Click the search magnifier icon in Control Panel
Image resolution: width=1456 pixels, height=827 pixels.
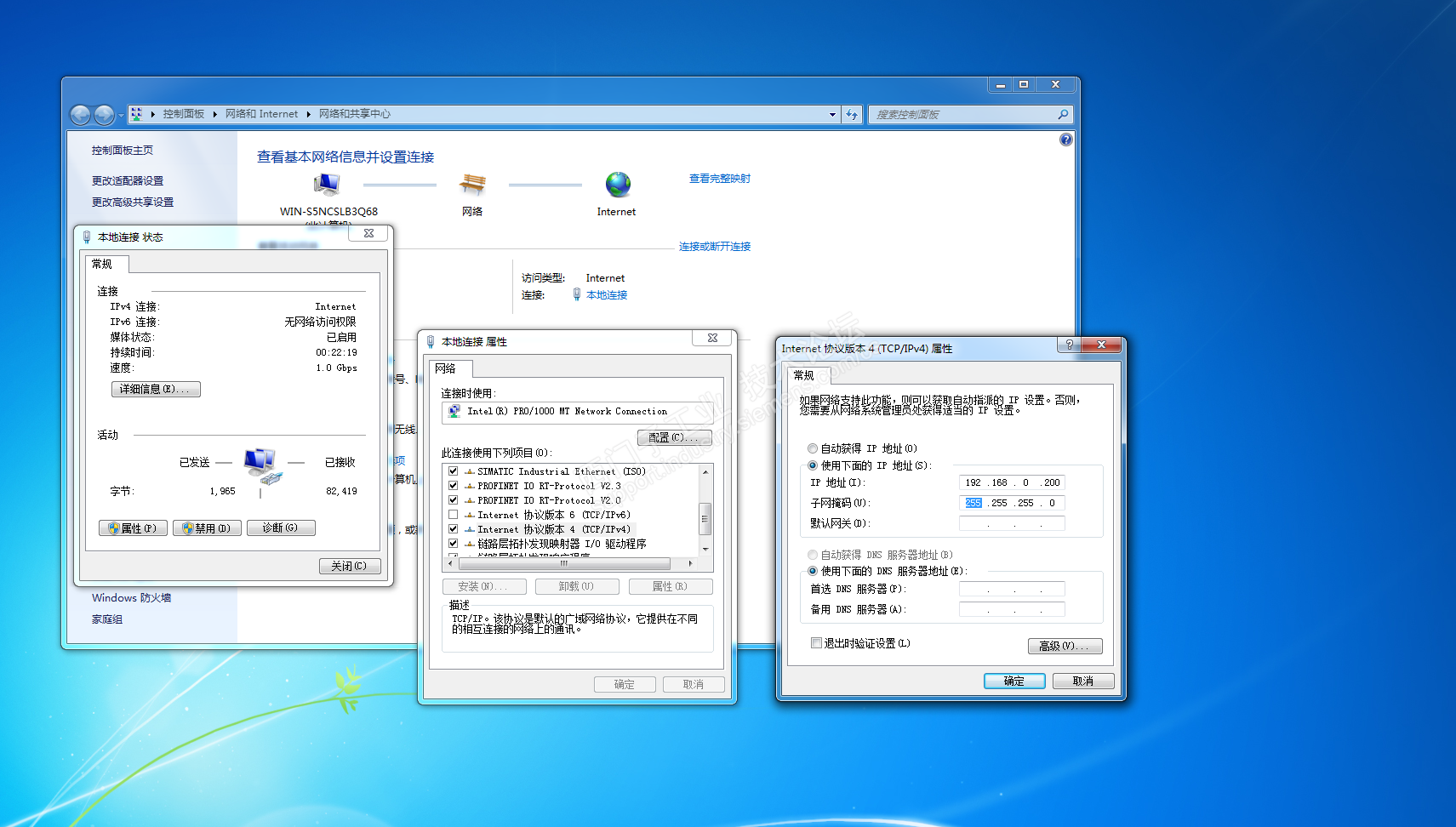coord(1063,114)
